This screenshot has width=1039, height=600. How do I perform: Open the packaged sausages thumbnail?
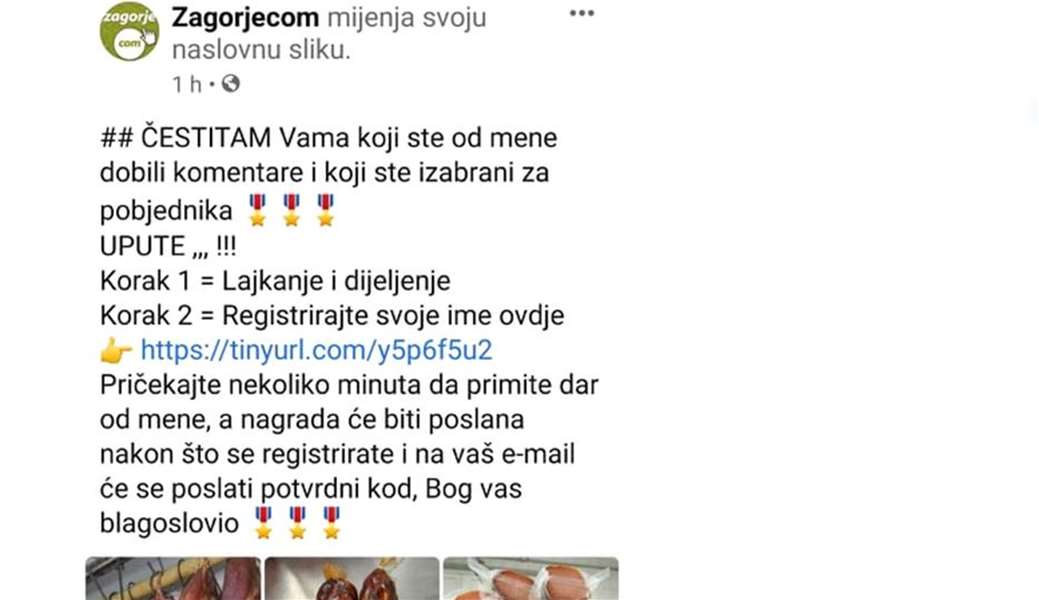tap(531, 579)
